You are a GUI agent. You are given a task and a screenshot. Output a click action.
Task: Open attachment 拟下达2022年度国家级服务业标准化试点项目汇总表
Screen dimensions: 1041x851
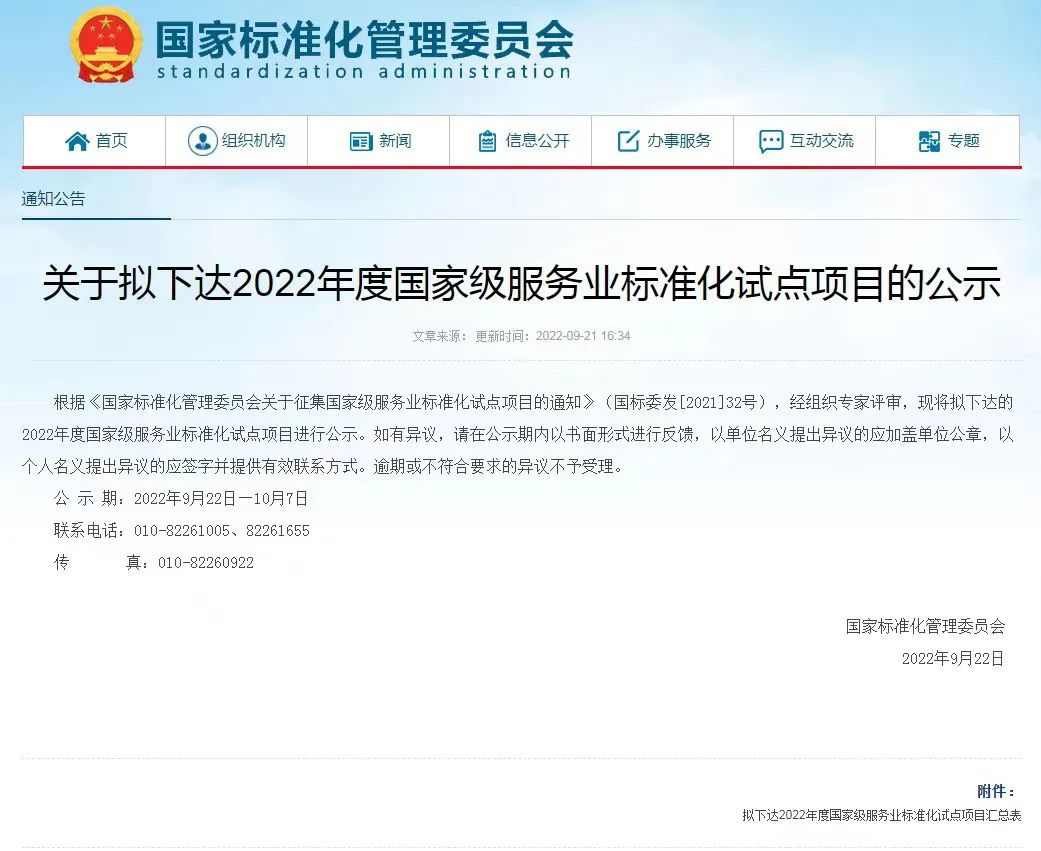click(882, 815)
